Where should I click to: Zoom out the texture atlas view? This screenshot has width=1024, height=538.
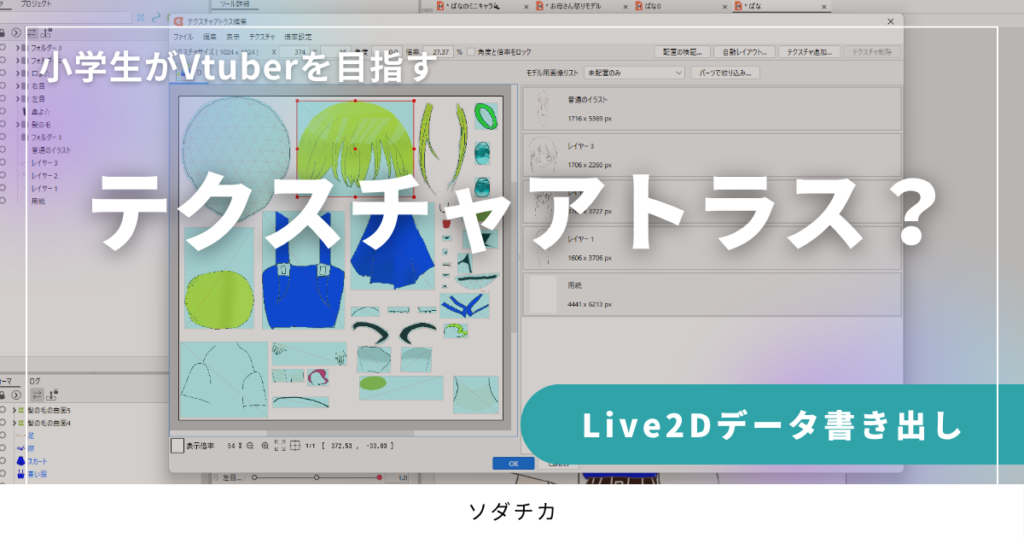point(250,446)
